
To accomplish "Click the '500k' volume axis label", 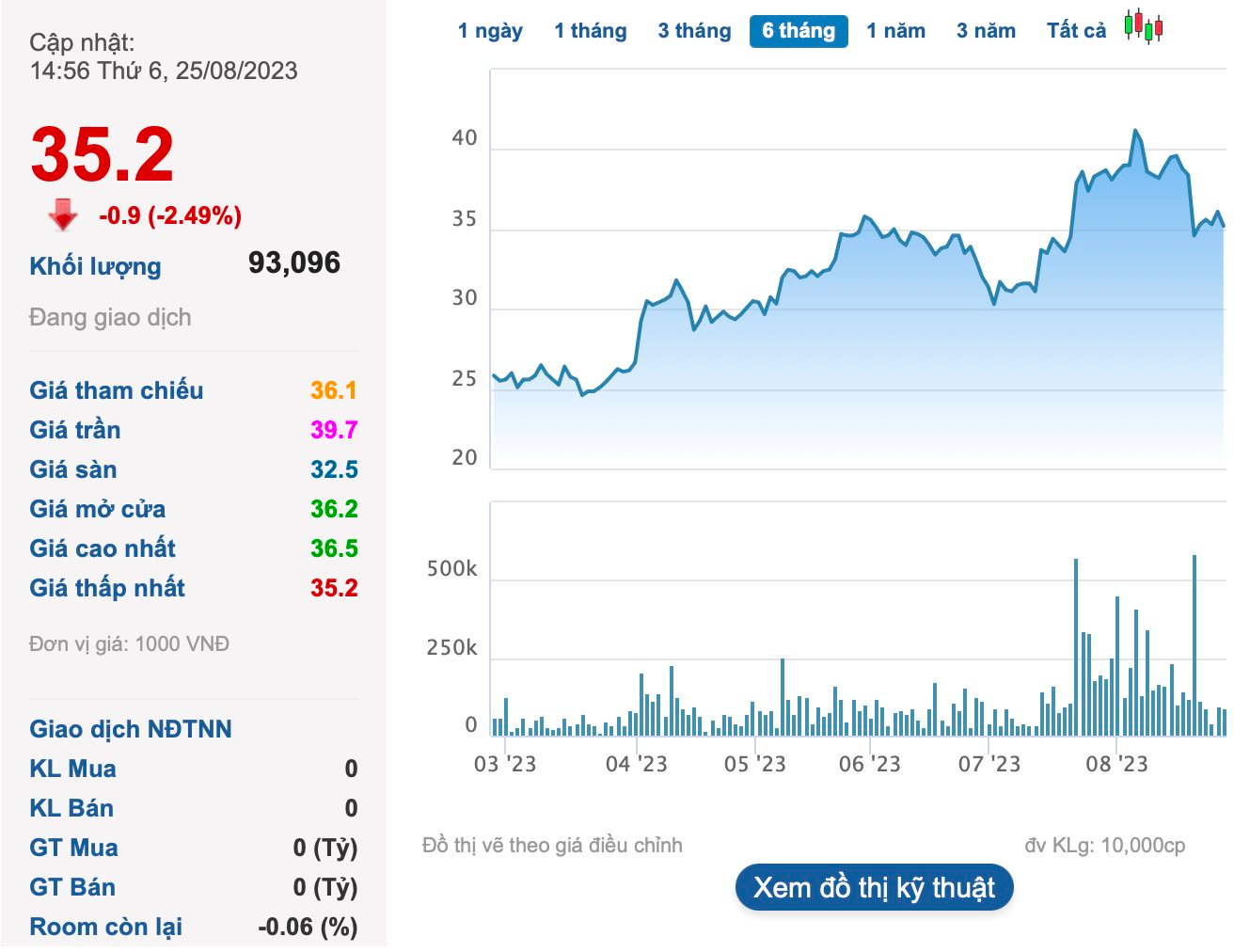I will (451, 569).
